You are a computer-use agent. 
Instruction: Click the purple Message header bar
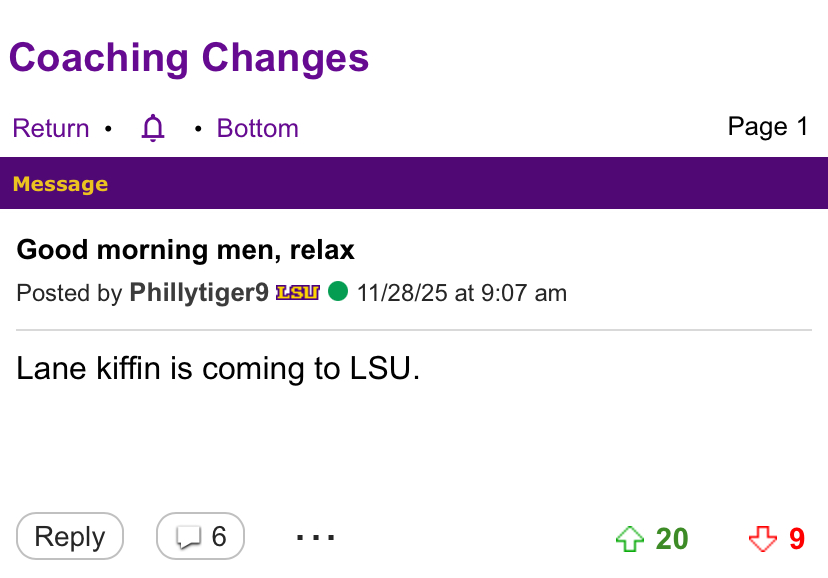tap(414, 183)
